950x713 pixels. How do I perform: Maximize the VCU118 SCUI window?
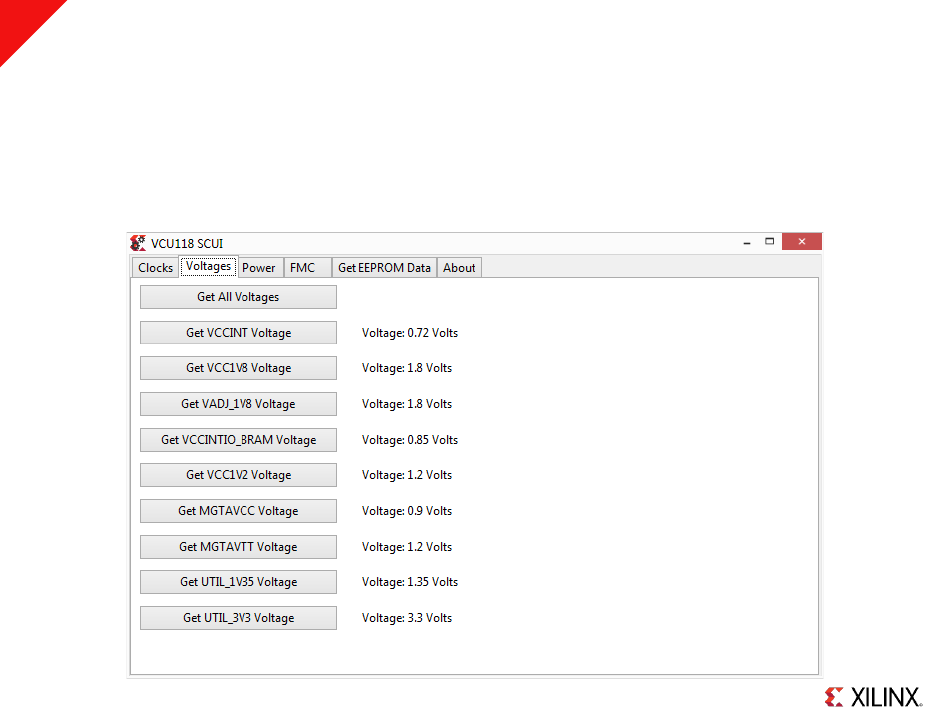tap(769, 242)
